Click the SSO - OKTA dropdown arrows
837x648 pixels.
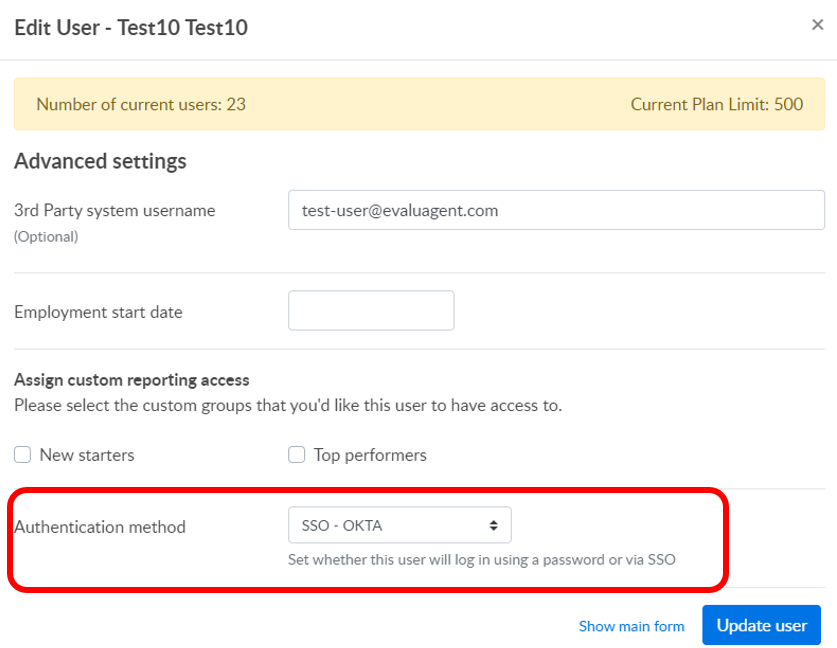click(x=493, y=526)
